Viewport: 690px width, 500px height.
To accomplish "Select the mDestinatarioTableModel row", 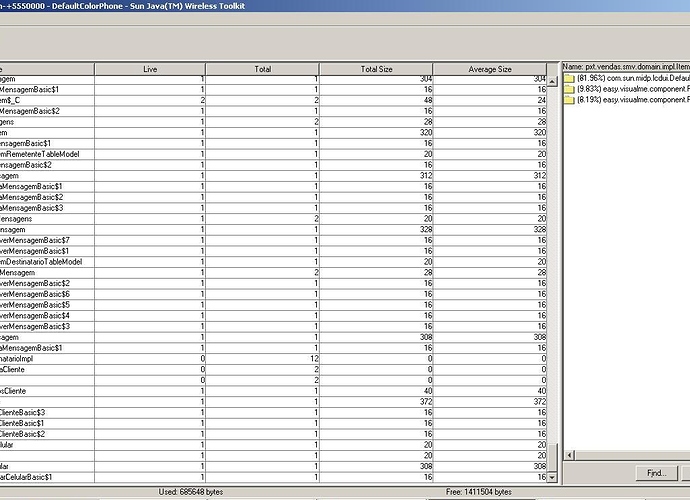I will pos(273,262).
